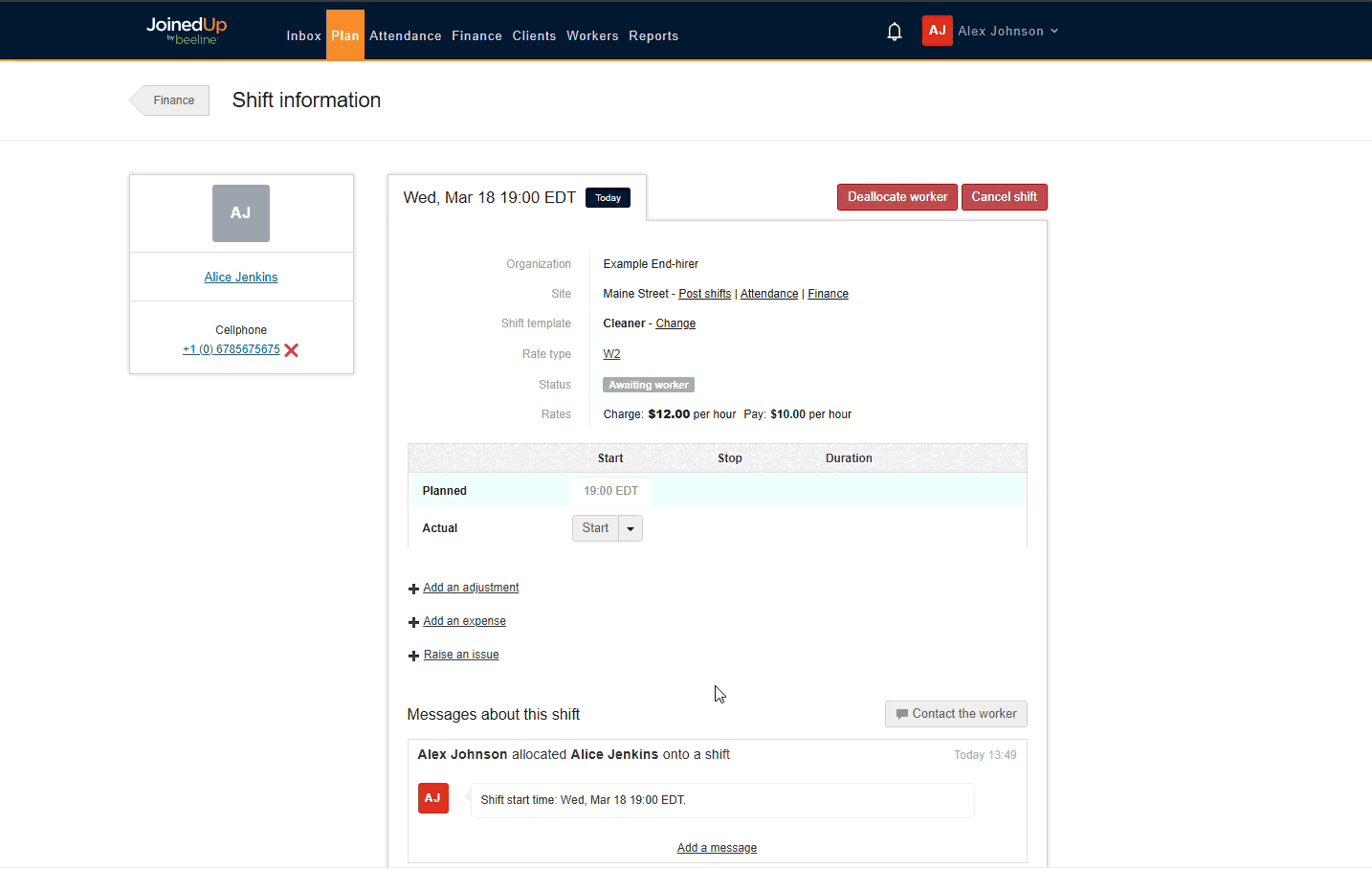Click Alice Jenkins' profile avatar placeholder
Image resolution: width=1372 pixels, height=869 pixels.
point(240,212)
